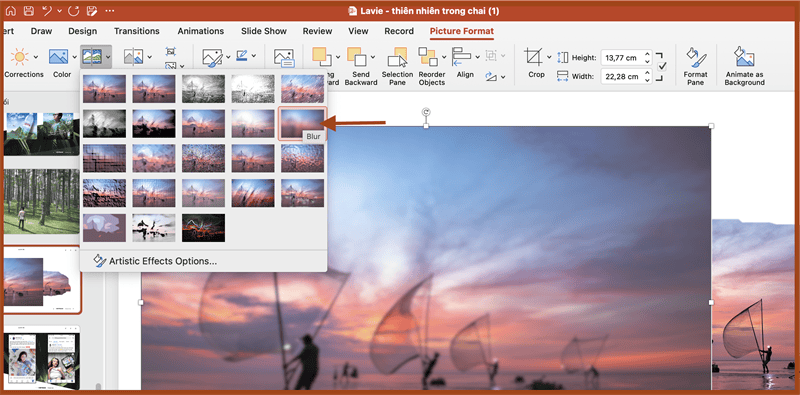Select the social media posts slide thumbnail
800x395 pixels.
[42, 357]
